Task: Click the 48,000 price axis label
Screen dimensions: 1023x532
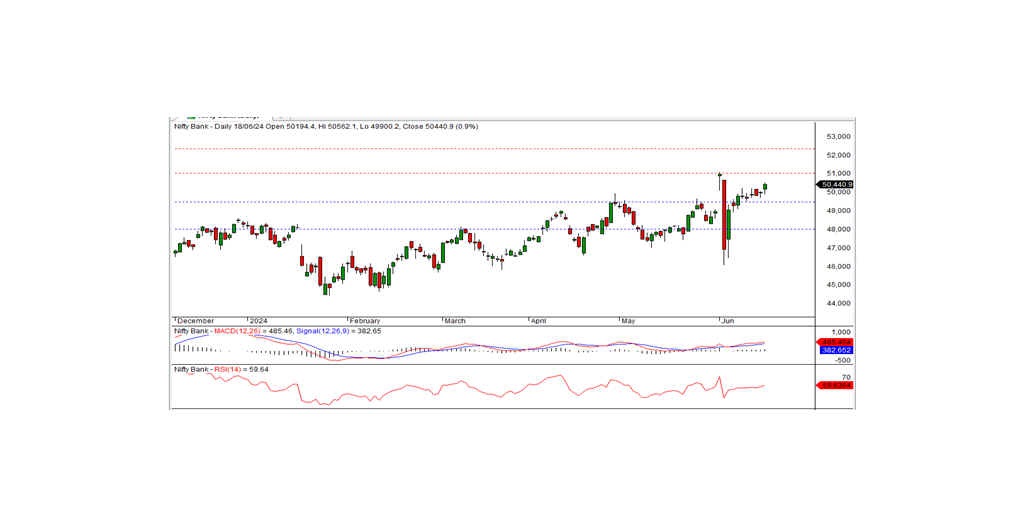Action: coord(838,229)
